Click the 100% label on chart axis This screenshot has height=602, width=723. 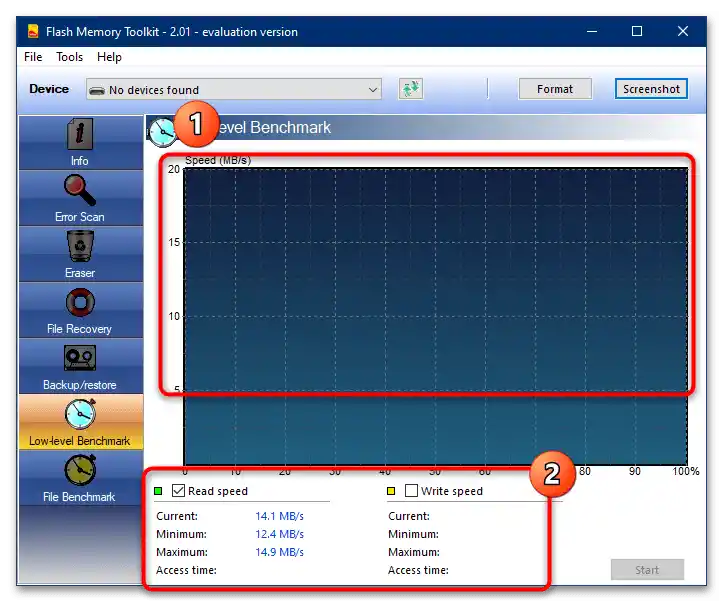(x=686, y=471)
